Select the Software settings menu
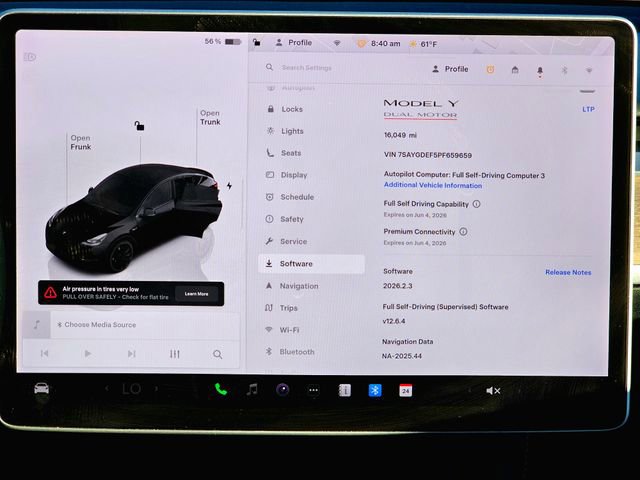Image resolution: width=640 pixels, height=480 pixels. click(x=311, y=264)
